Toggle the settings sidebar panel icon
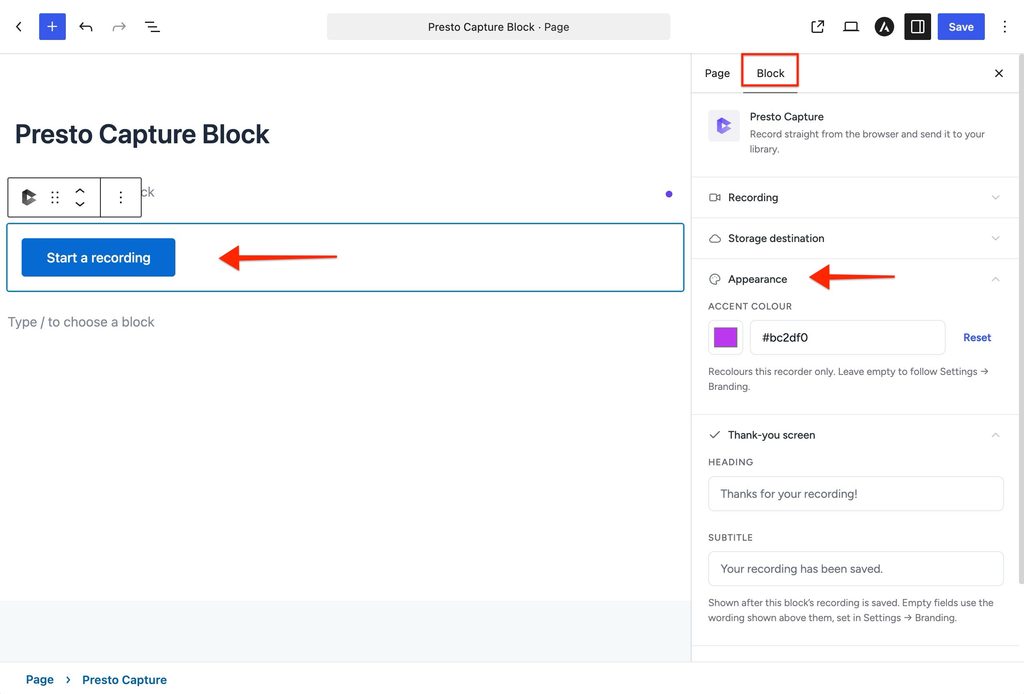This screenshot has height=694, width=1024. (x=918, y=27)
